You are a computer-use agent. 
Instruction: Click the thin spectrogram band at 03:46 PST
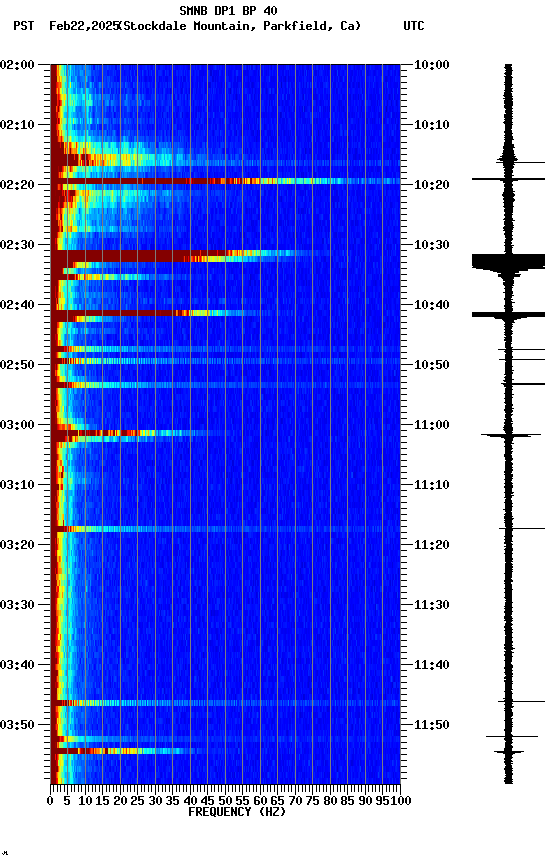coord(225,703)
